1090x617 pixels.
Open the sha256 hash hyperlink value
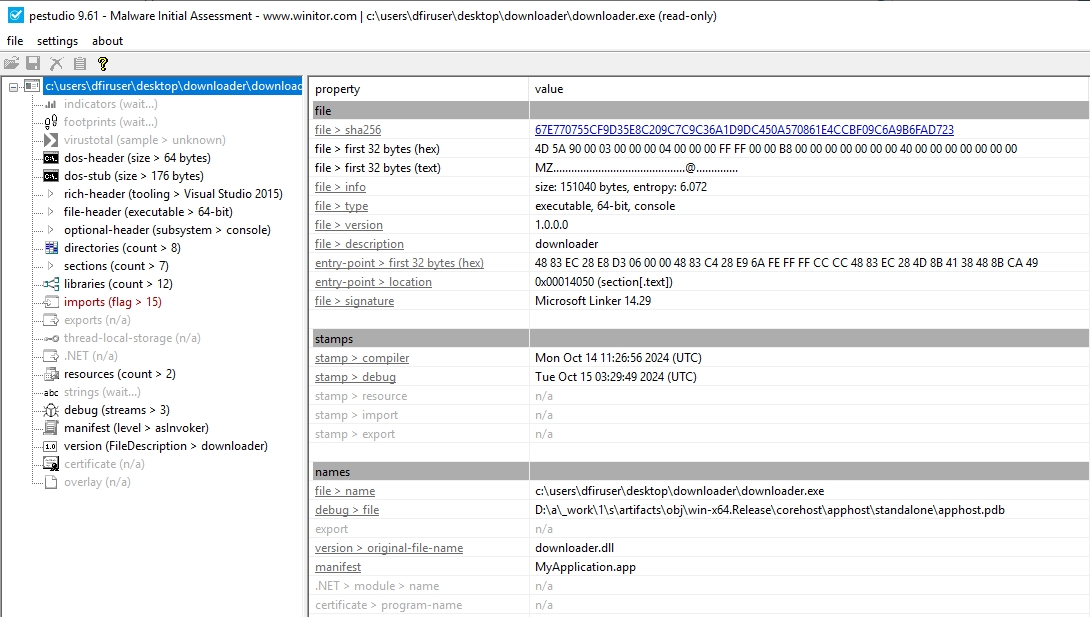click(x=744, y=130)
